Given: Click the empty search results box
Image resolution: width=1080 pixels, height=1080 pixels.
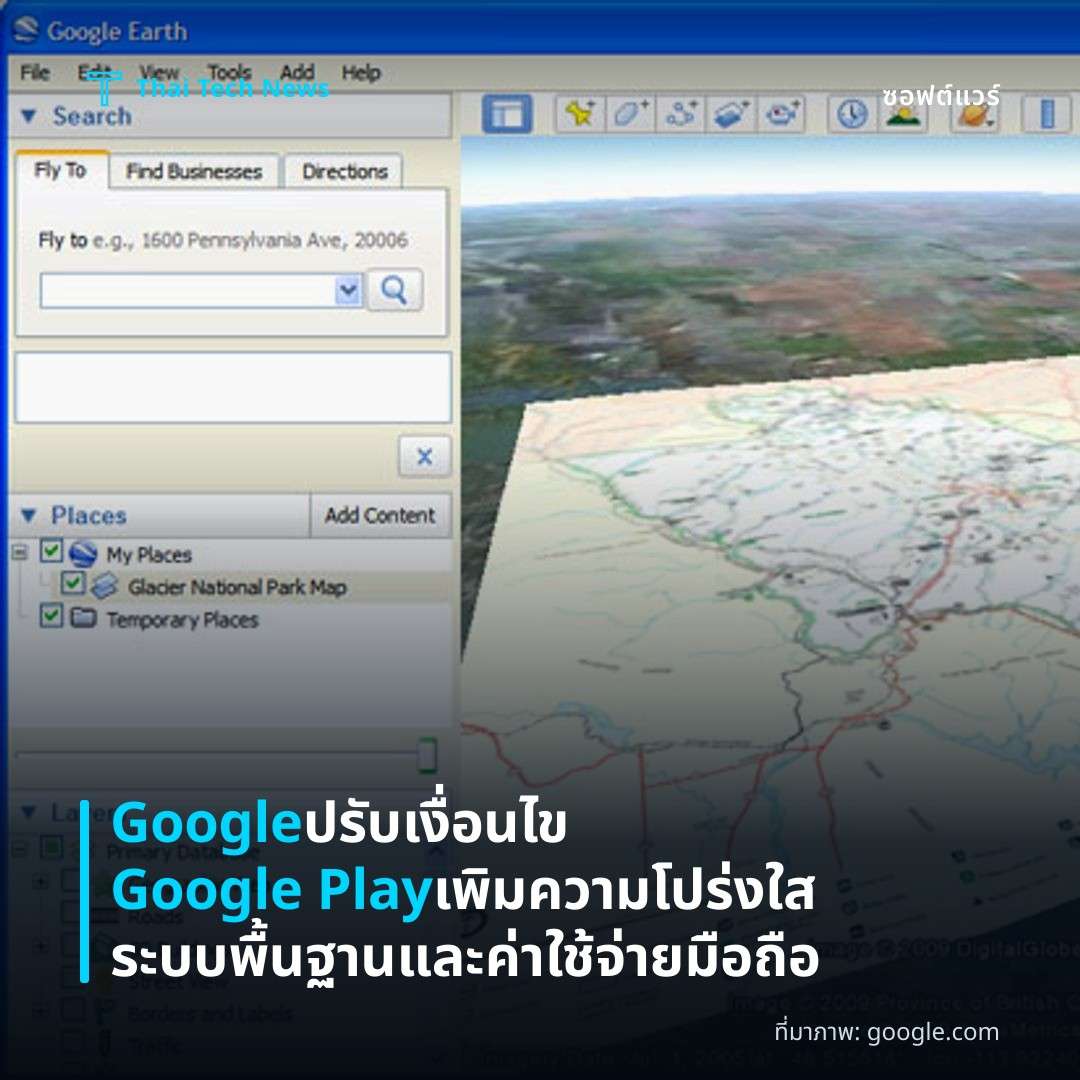Looking at the screenshot, I should point(233,387).
